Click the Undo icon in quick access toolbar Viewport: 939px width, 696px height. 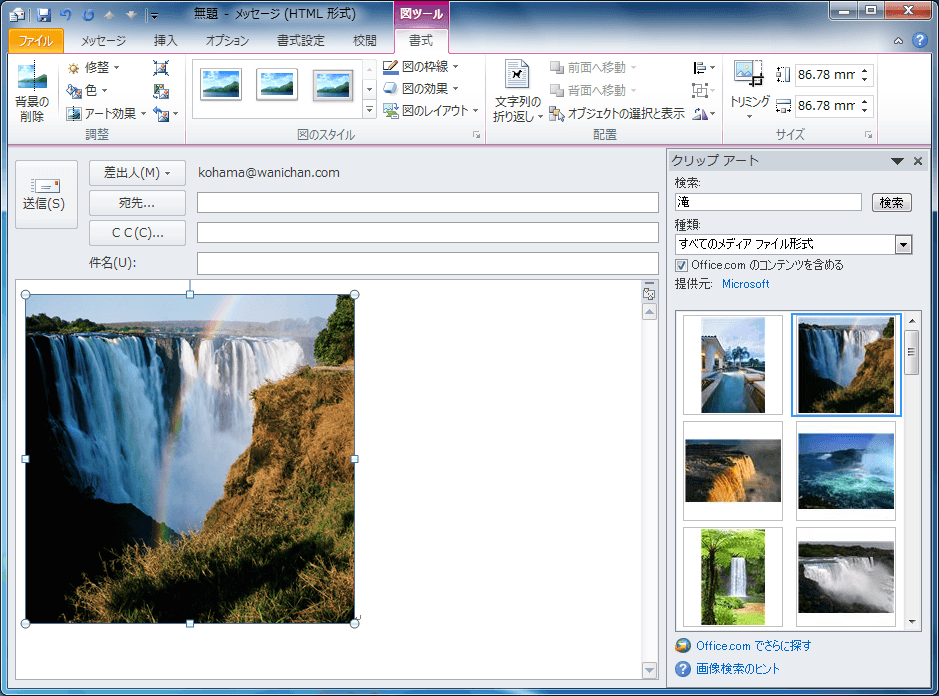(x=66, y=14)
